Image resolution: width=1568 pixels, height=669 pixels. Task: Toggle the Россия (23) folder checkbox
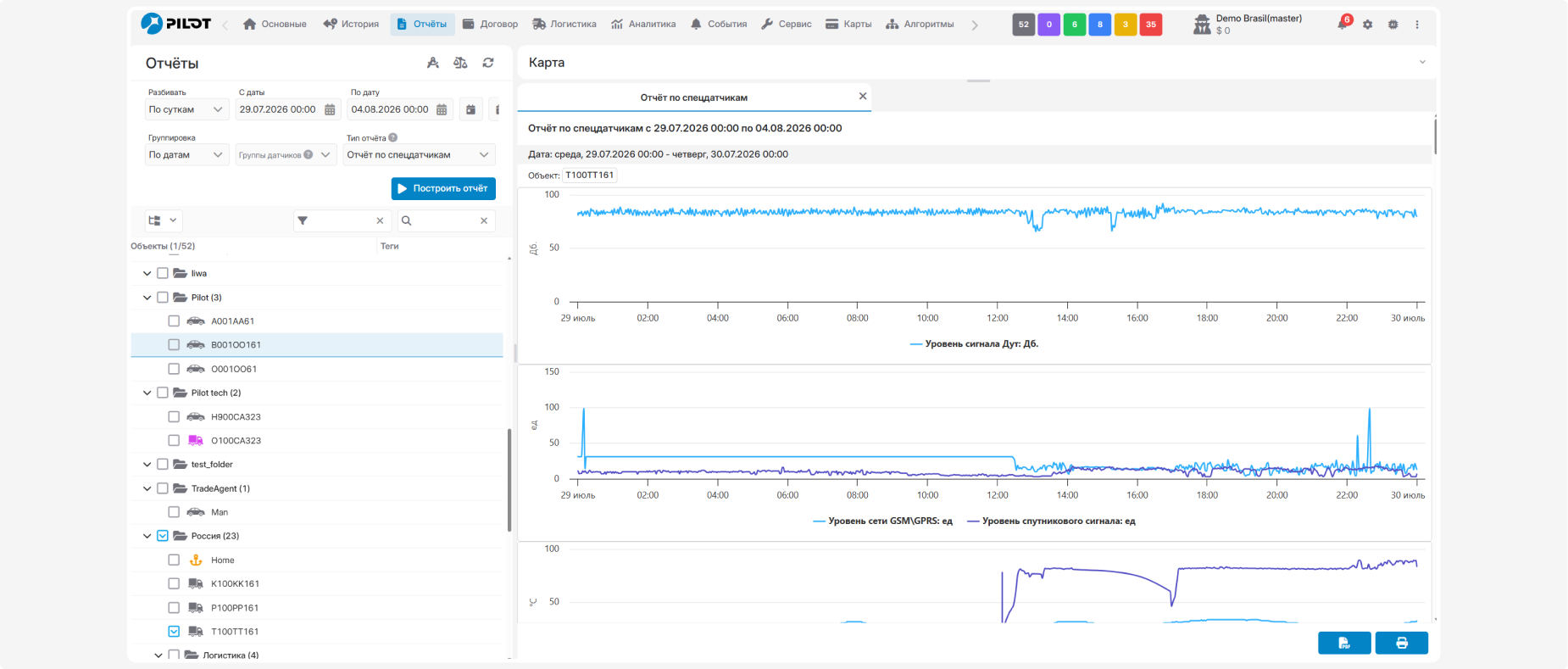(163, 536)
